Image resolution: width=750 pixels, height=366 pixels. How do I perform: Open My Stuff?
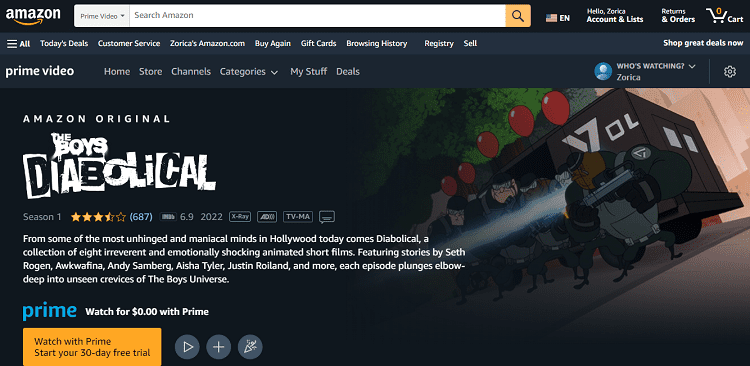[x=309, y=72]
